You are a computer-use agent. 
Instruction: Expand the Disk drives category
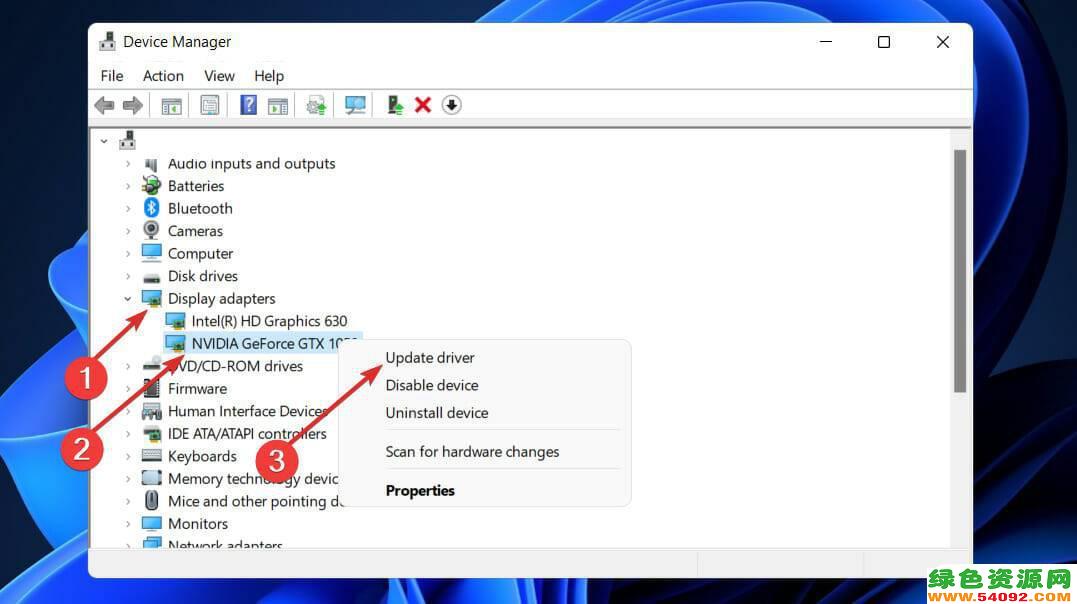coord(128,276)
